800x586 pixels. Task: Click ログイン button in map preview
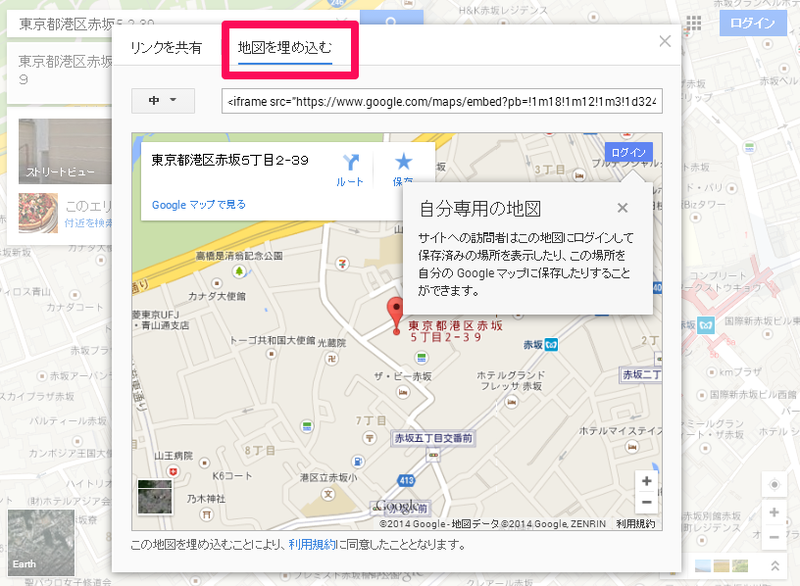pos(629,152)
